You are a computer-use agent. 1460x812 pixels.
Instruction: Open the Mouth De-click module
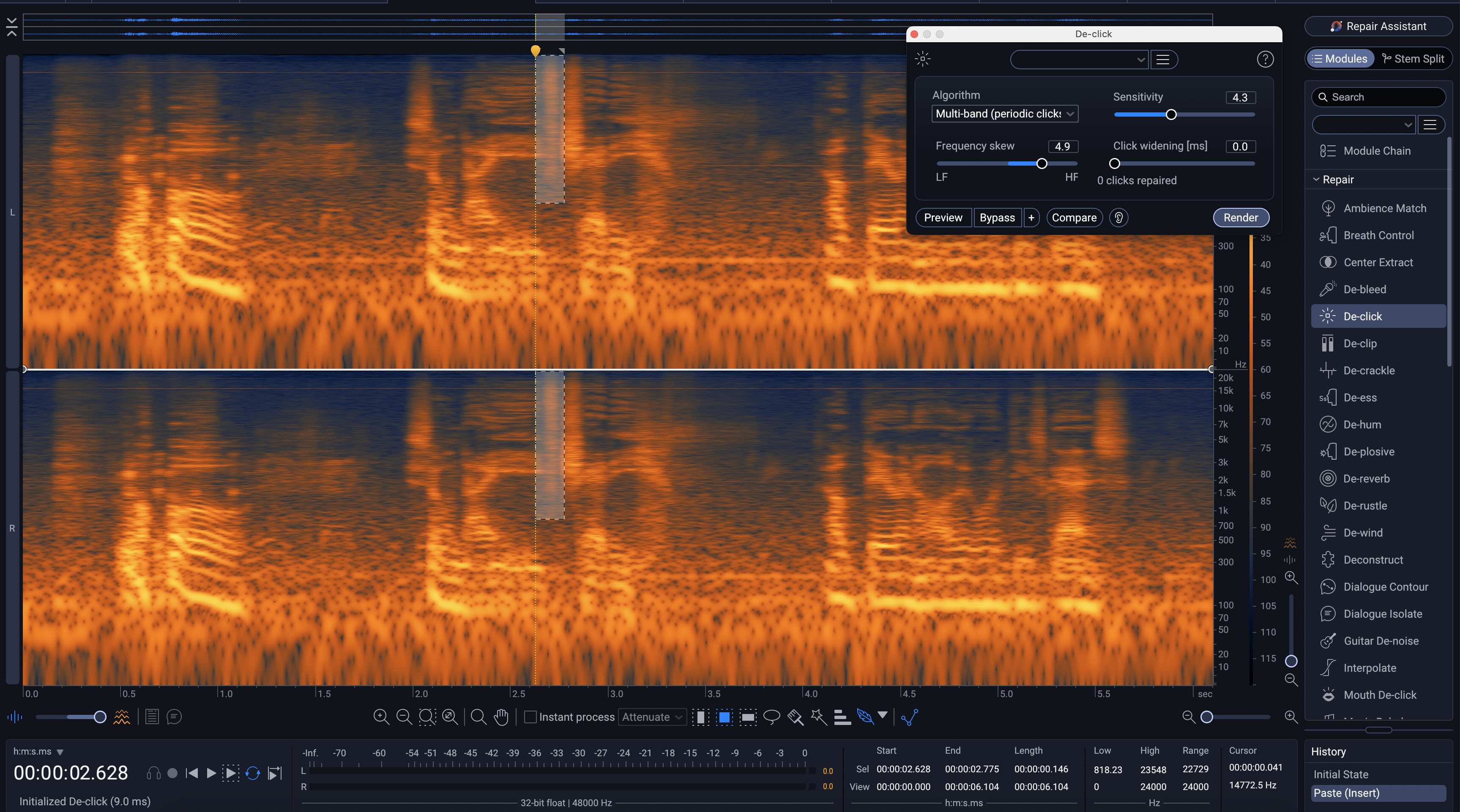click(1378, 695)
